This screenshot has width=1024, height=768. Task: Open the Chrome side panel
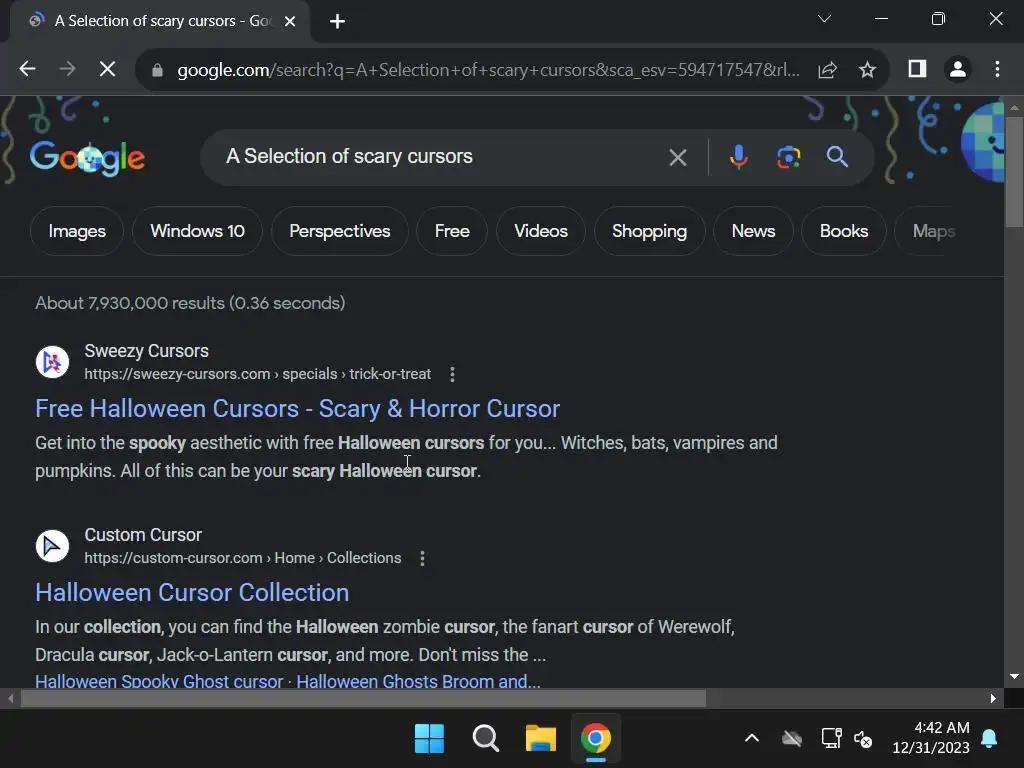click(918, 69)
